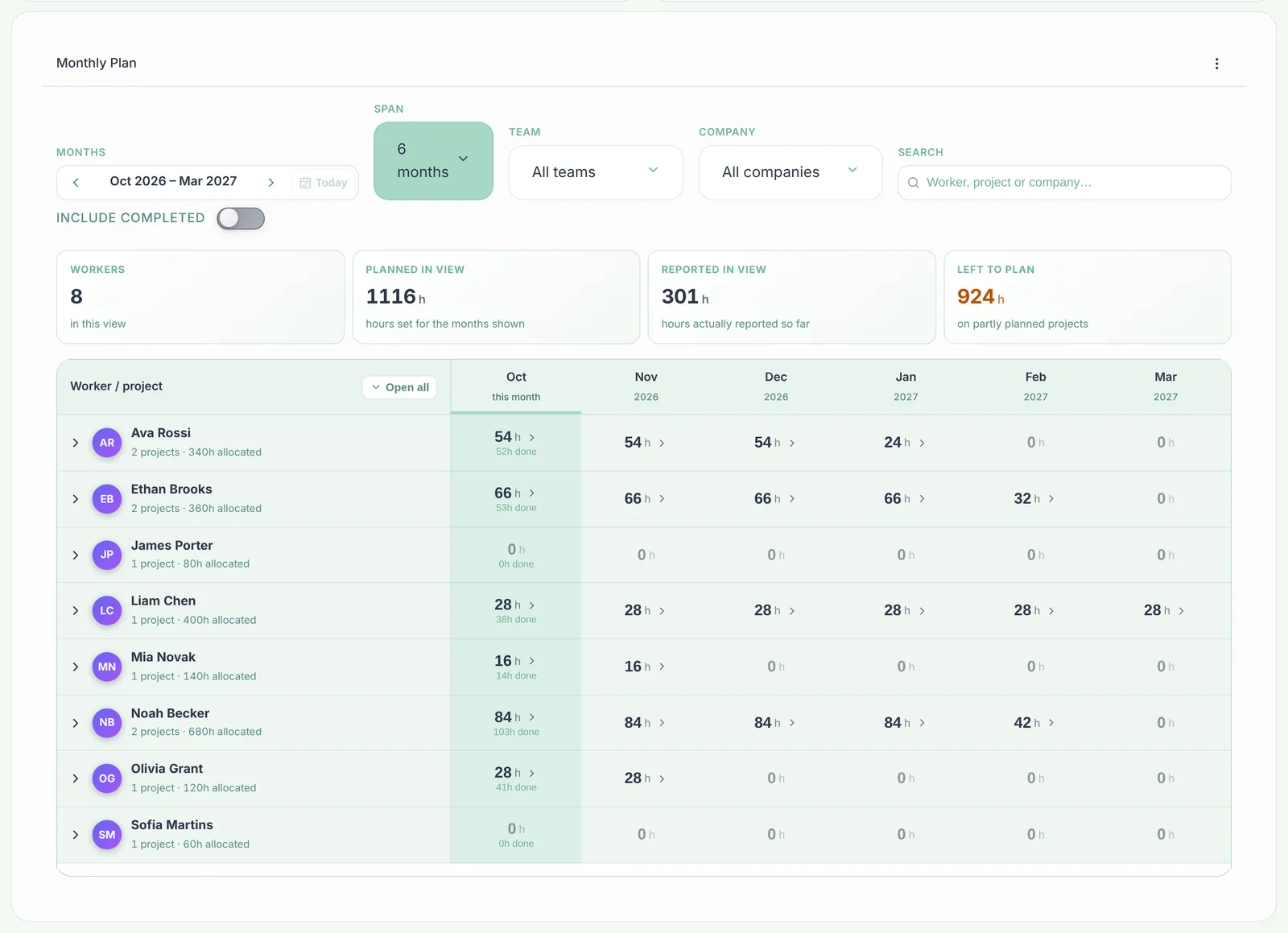Click the JP avatar for James Porter

(x=107, y=555)
